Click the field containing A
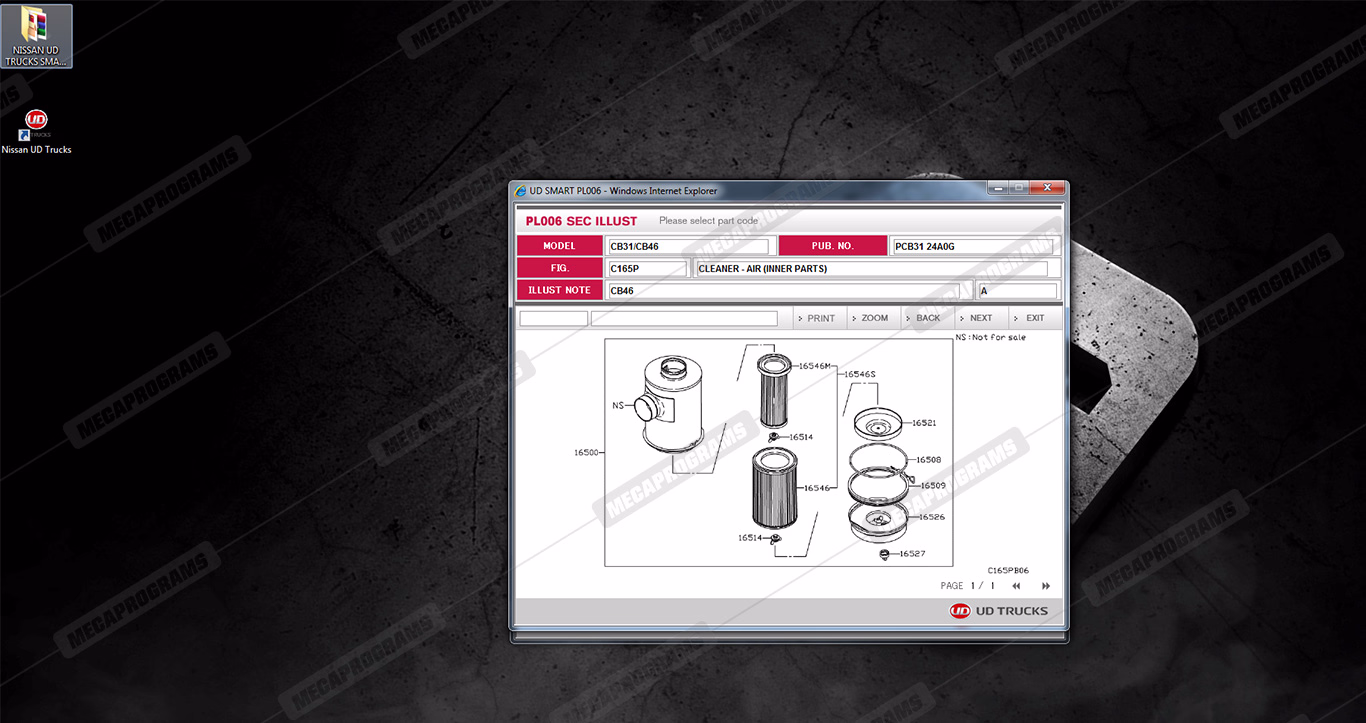Image resolution: width=1366 pixels, height=723 pixels. (1017, 291)
